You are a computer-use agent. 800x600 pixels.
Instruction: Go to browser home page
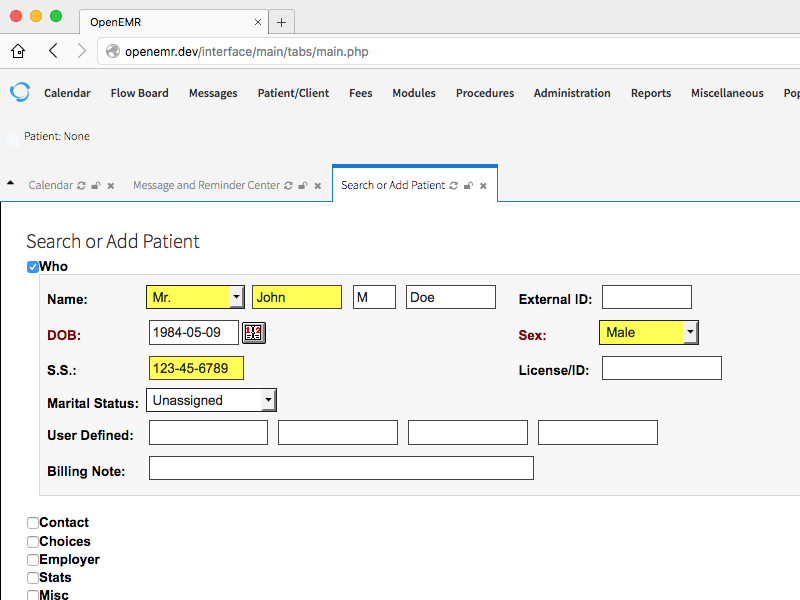tap(18, 51)
